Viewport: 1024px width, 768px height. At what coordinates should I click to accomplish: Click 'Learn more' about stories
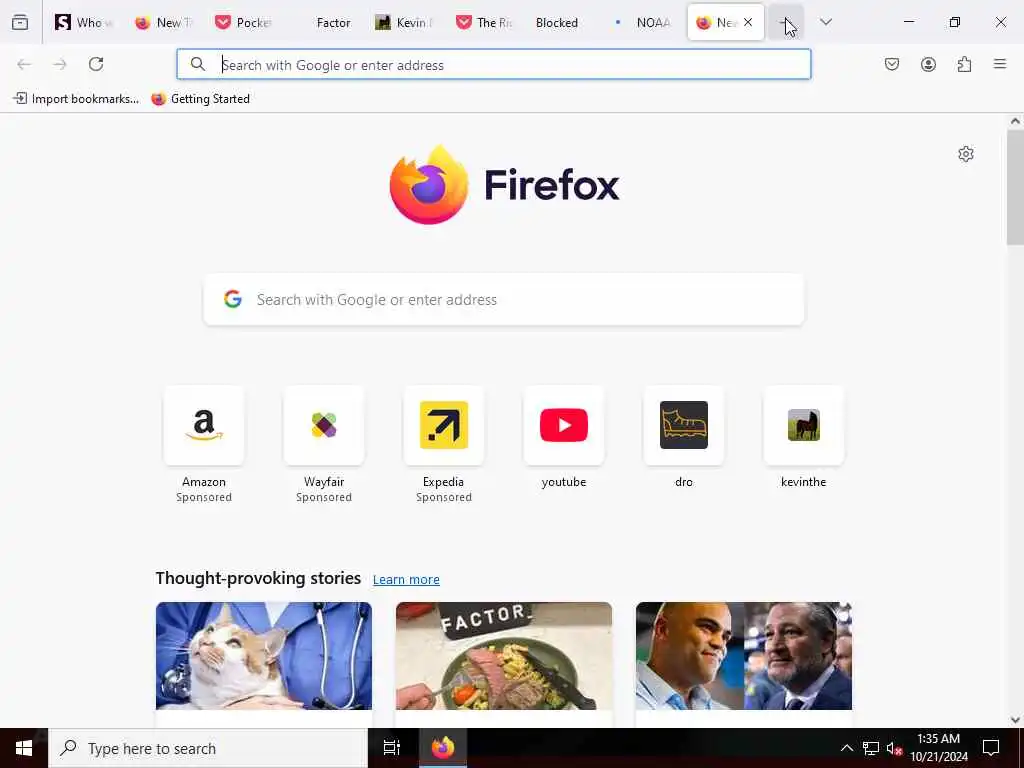coord(406,579)
